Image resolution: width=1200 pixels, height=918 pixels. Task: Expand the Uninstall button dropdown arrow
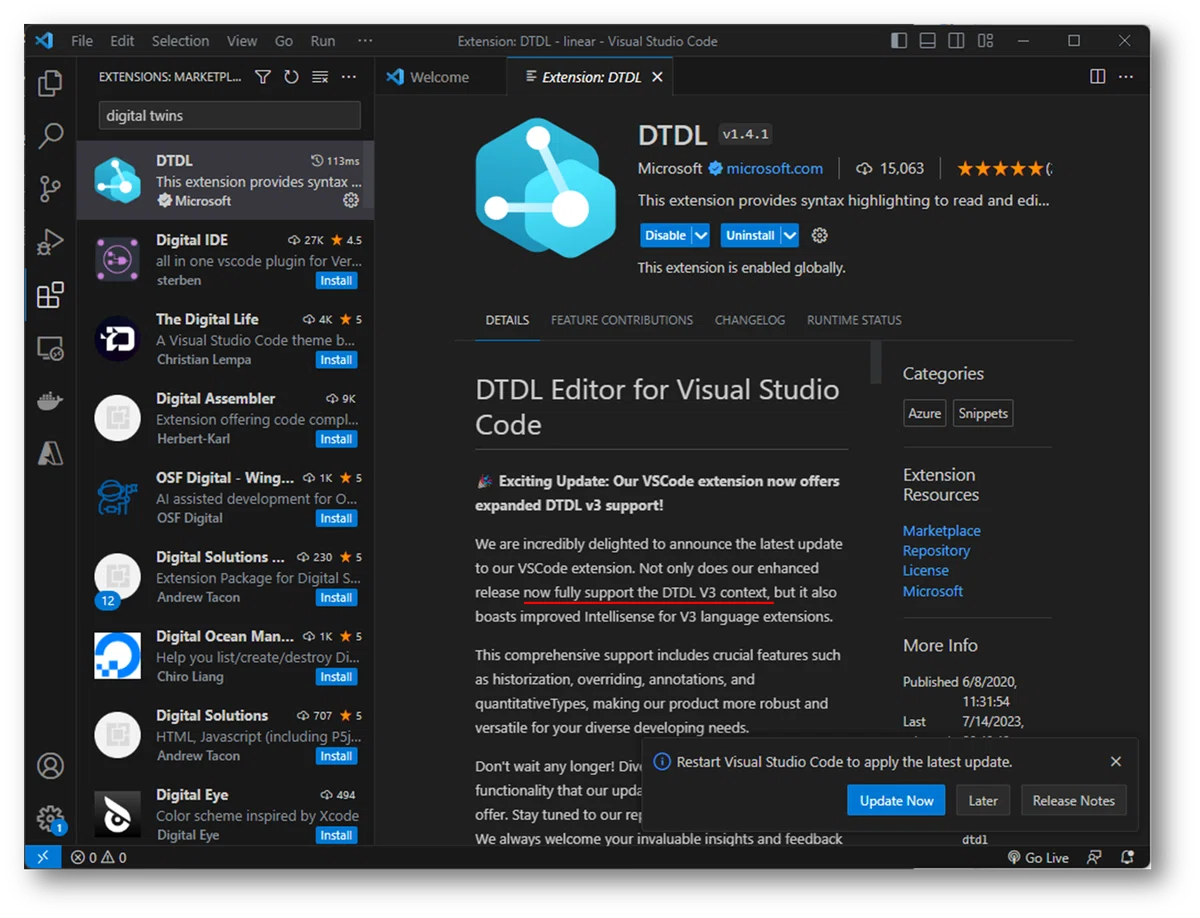tap(790, 235)
